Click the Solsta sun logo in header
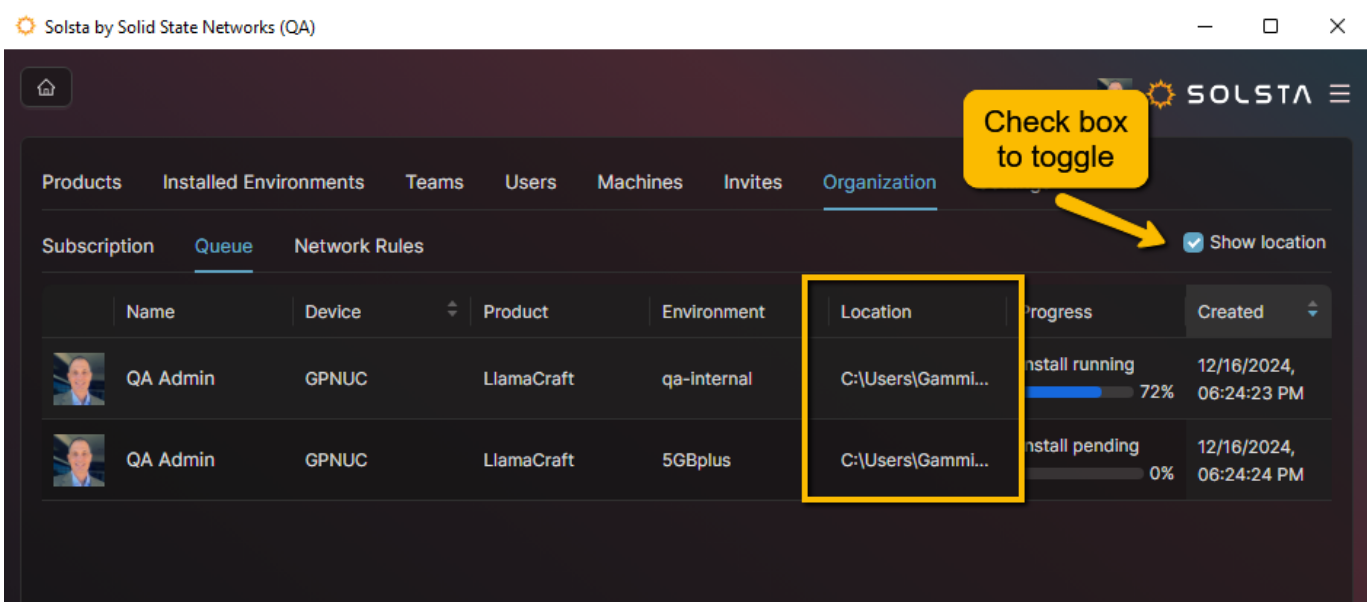The width and height of the screenshot is (1367, 602). coord(1160,94)
